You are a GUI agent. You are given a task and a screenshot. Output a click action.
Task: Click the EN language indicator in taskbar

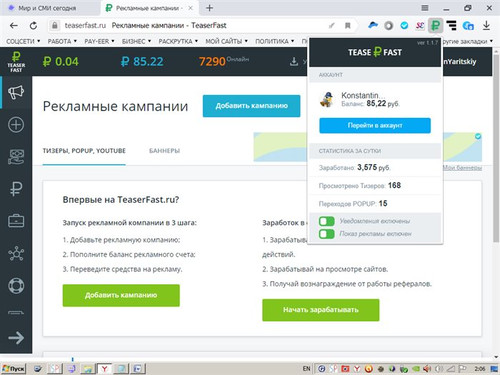click(x=306, y=369)
